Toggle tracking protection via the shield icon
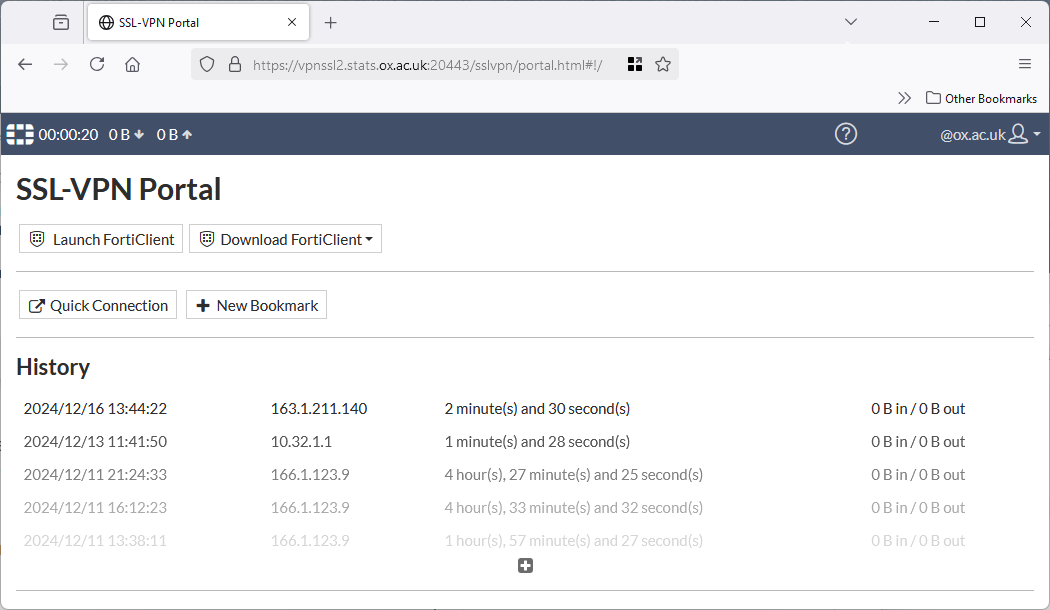1050x610 pixels. pos(207,63)
